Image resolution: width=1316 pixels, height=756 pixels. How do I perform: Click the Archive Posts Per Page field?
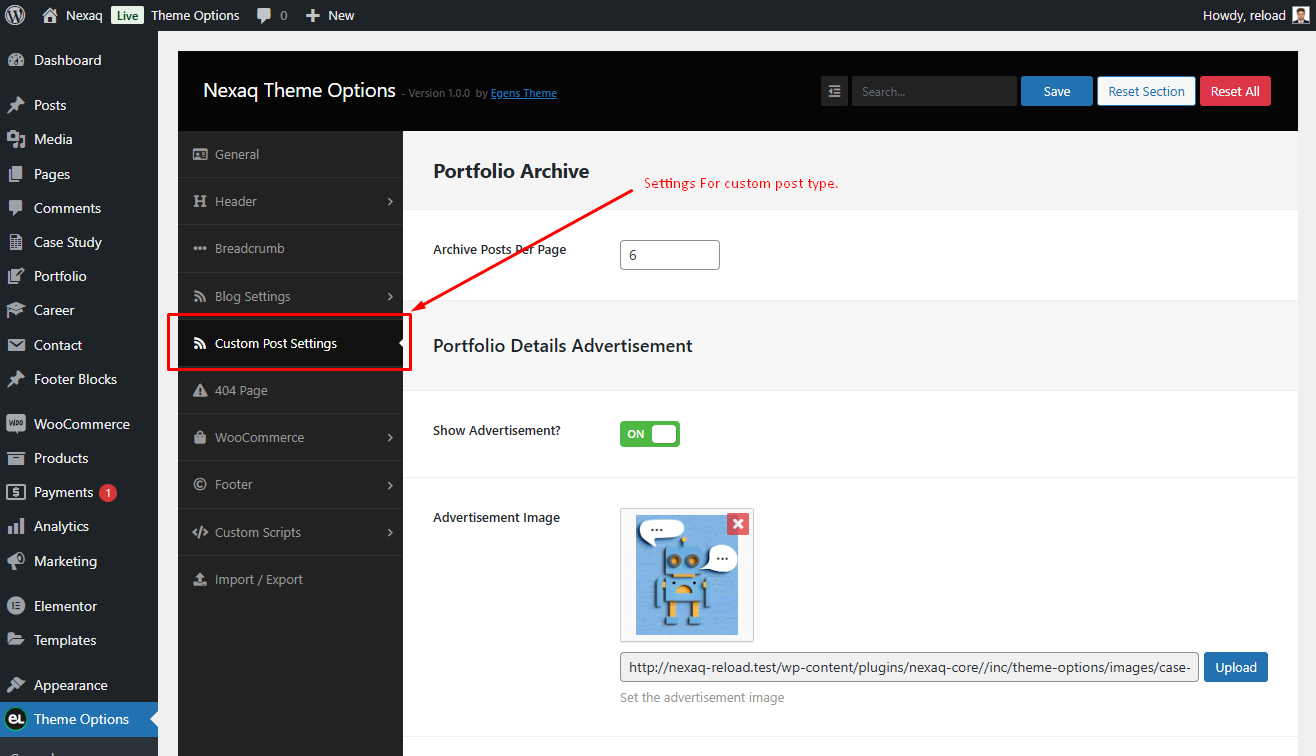670,255
